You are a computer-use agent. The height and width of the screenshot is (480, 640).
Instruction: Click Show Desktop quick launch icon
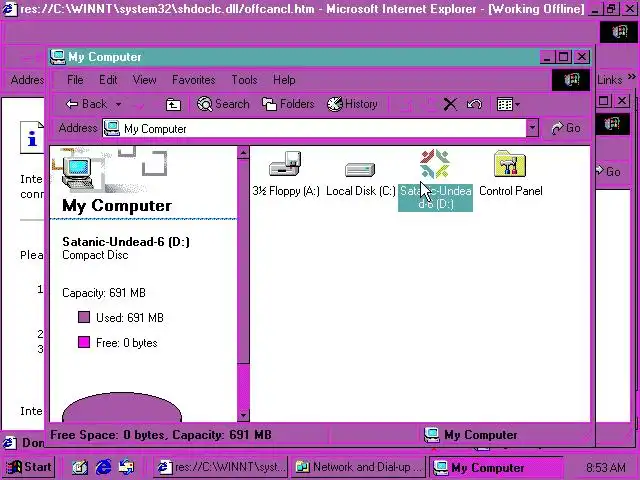click(80, 467)
